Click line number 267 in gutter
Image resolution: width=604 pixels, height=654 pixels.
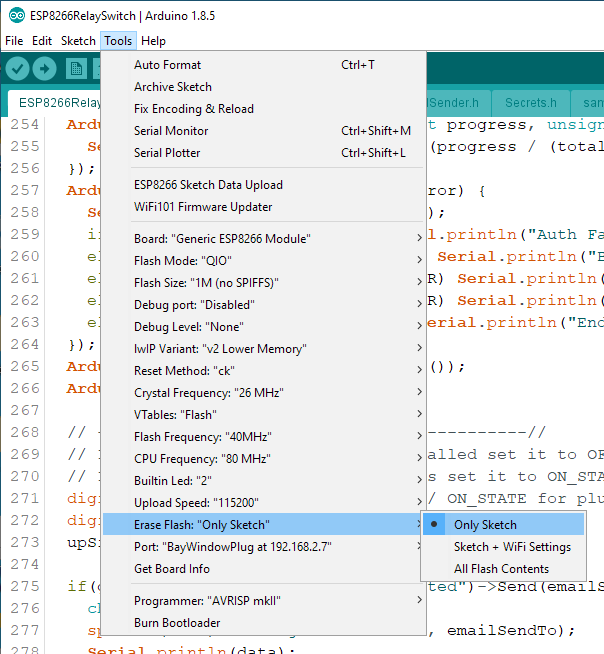(24, 410)
